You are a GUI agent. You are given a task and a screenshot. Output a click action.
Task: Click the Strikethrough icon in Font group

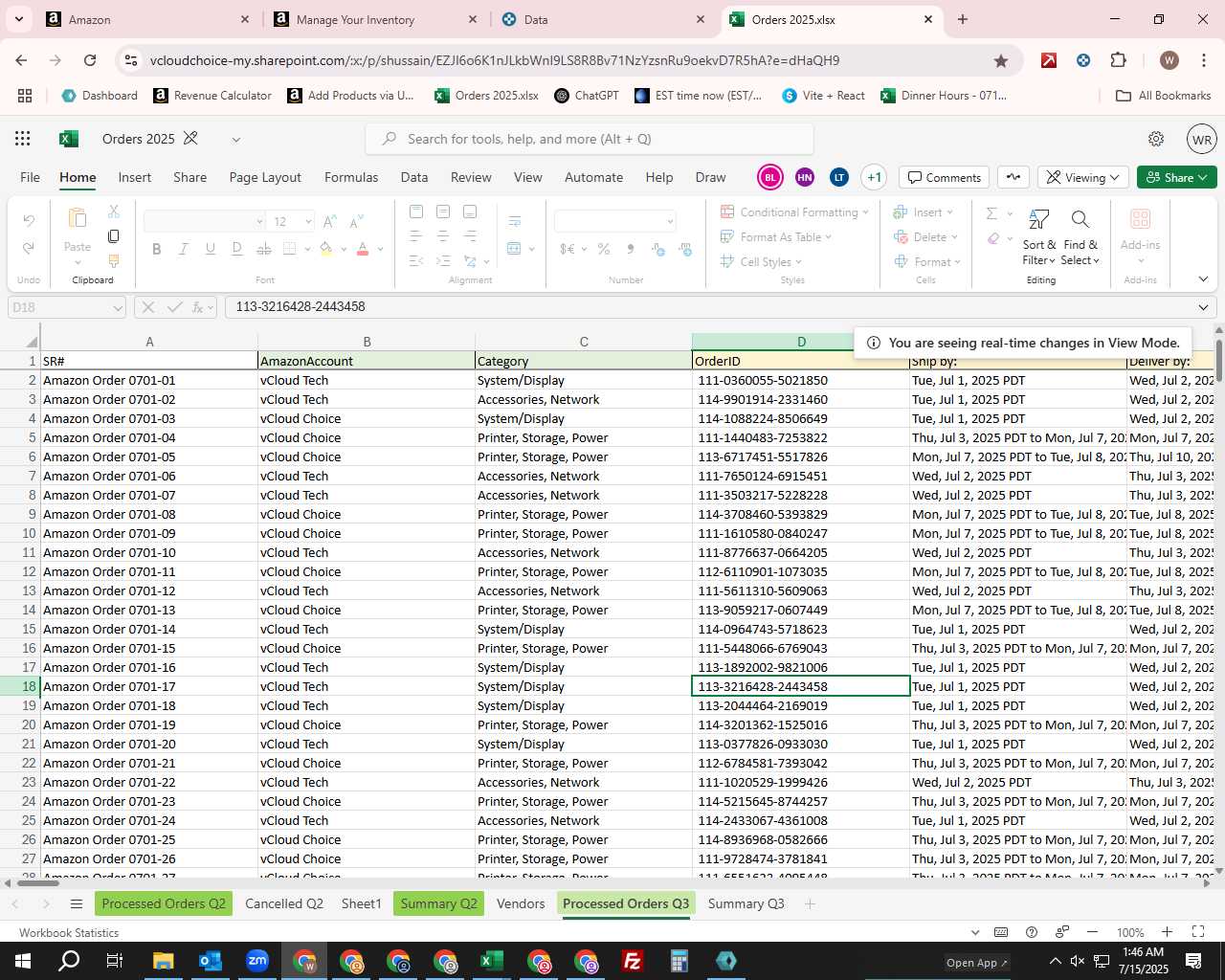point(264,249)
